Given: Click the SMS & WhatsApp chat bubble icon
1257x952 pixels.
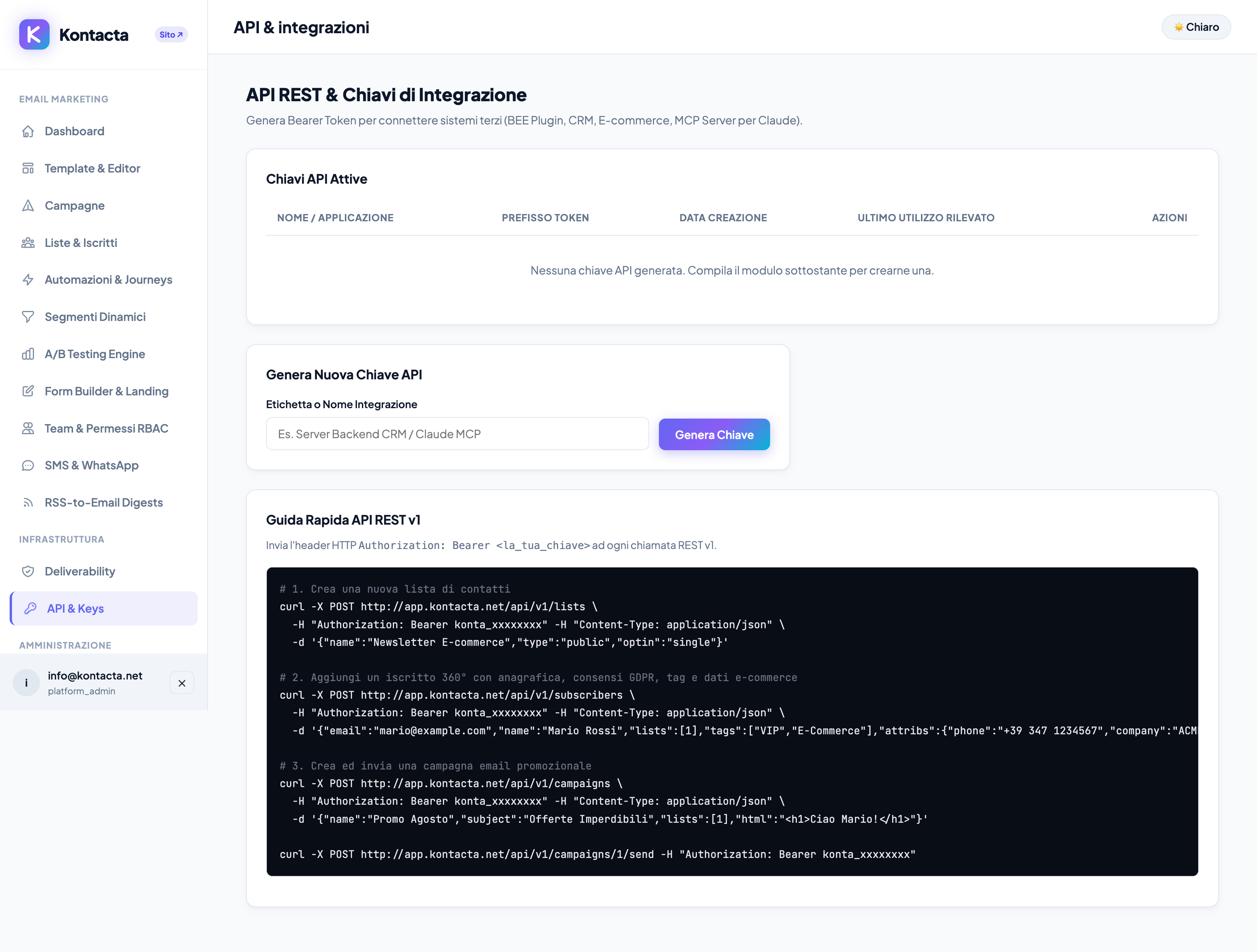Looking at the screenshot, I should coord(28,465).
